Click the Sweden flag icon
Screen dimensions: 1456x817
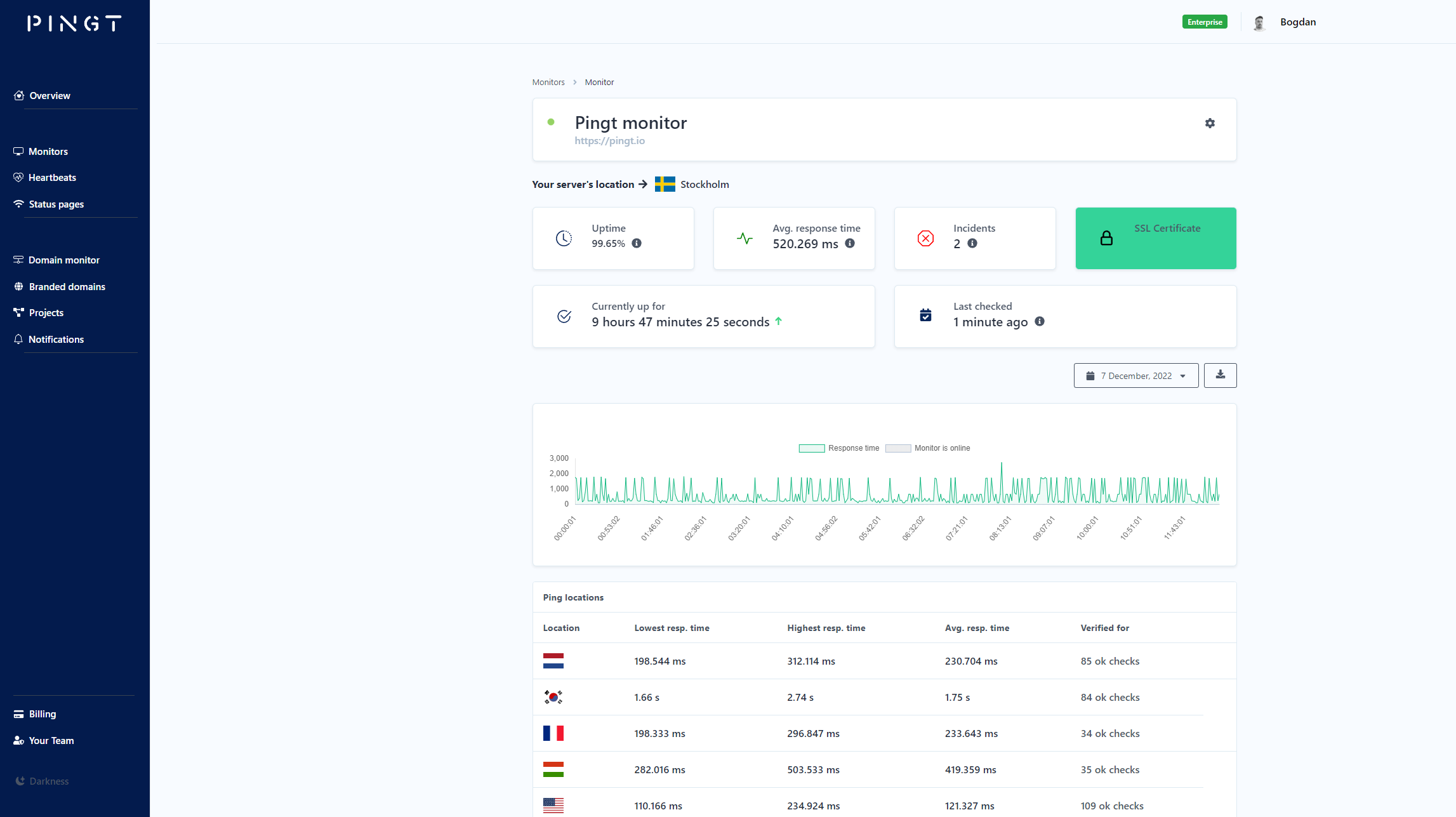(x=665, y=184)
